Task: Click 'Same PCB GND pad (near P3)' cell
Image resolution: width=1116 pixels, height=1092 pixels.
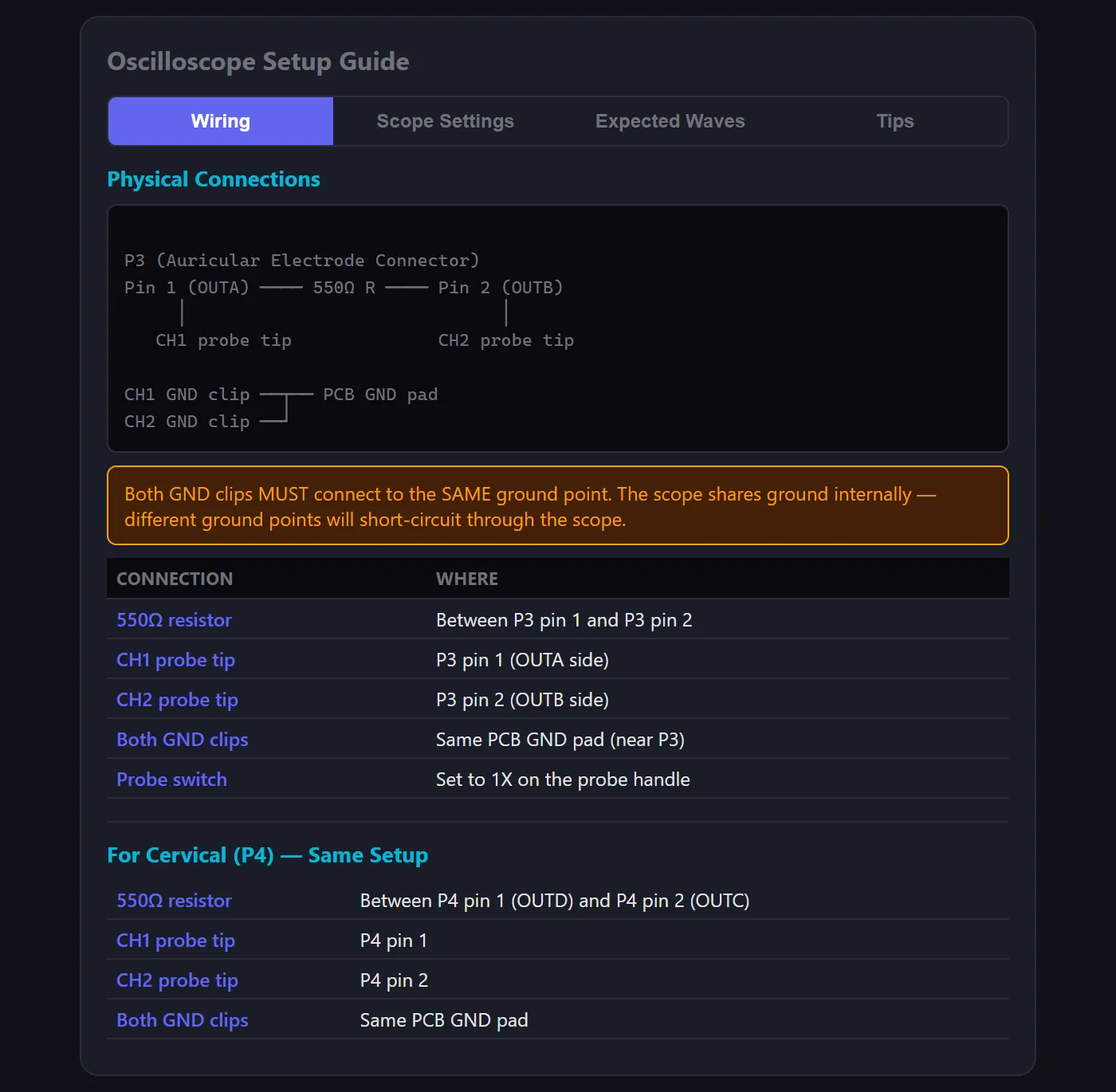Action: [x=560, y=740]
